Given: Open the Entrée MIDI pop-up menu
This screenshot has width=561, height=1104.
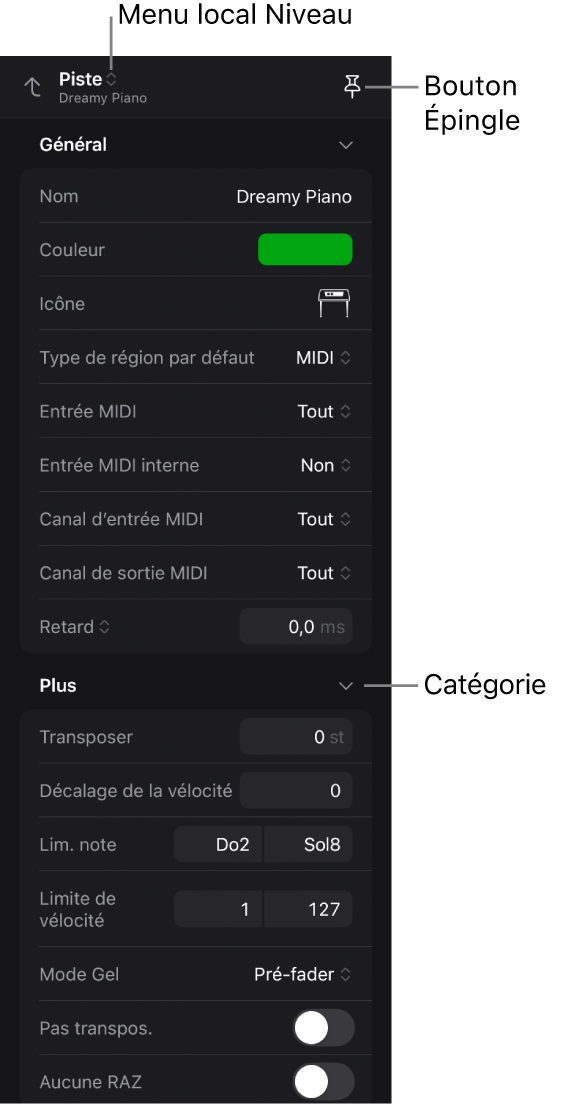Looking at the screenshot, I should [324, 412].
